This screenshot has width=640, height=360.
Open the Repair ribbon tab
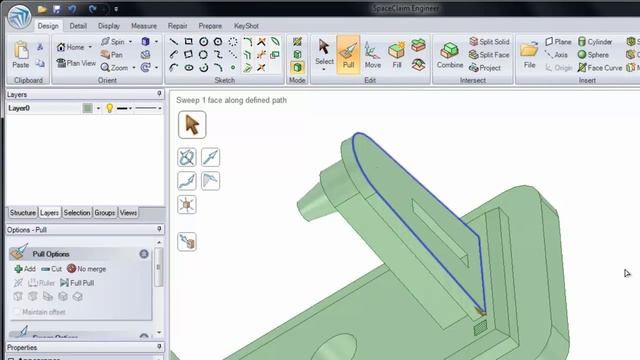coord(177,26)
